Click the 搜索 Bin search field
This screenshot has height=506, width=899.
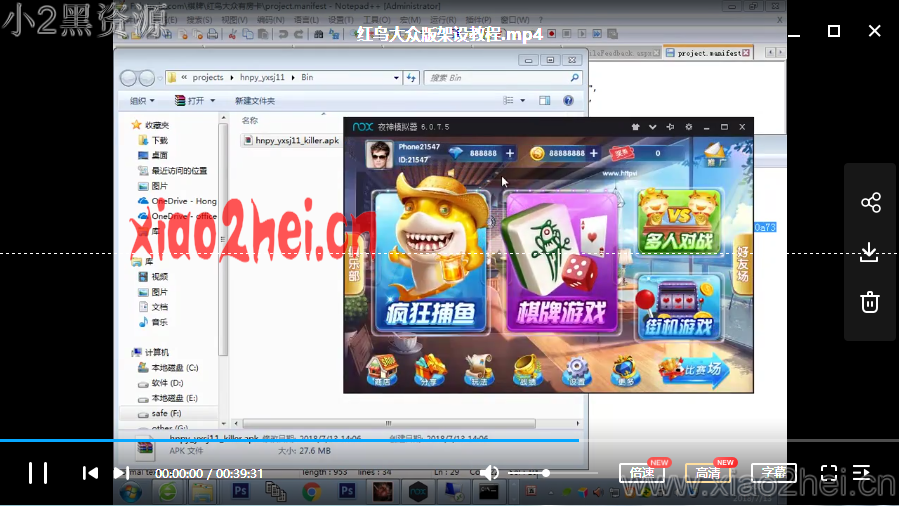(x=503, y=77)
